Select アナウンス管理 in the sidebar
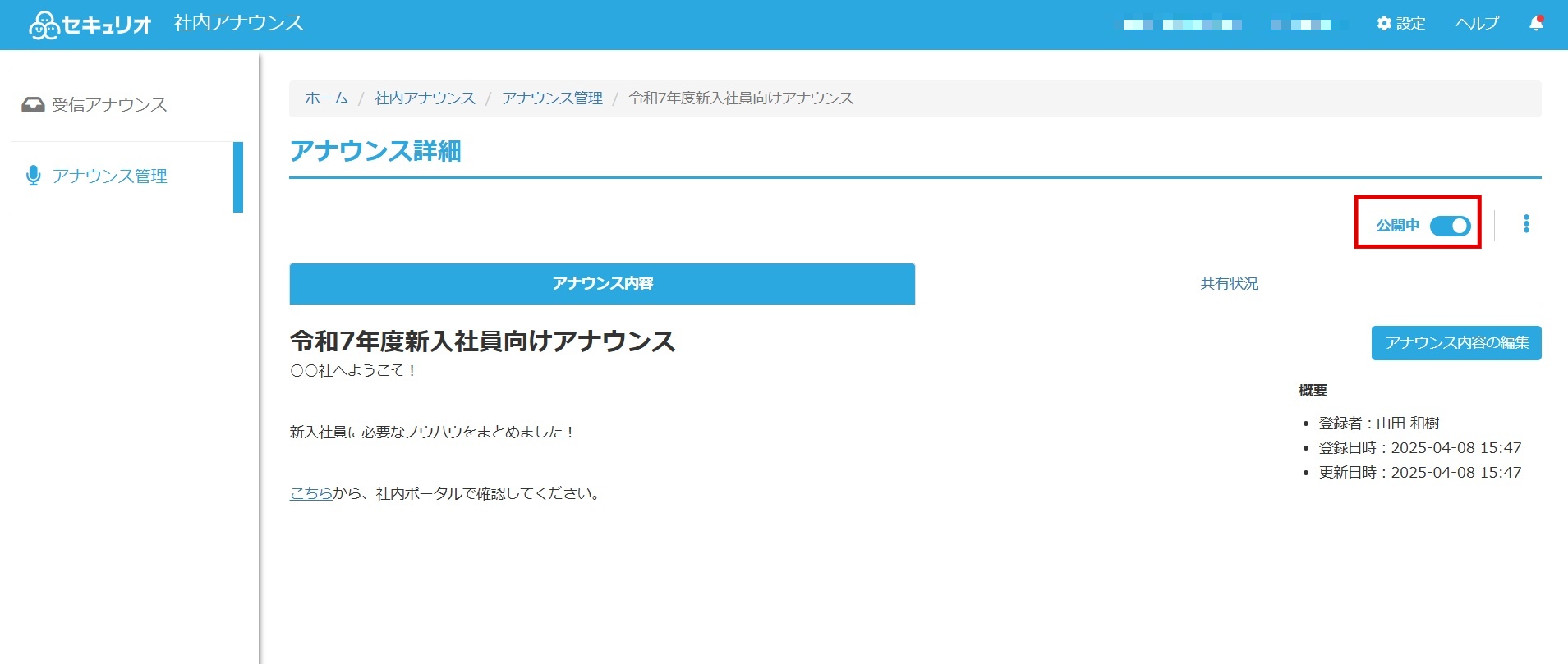Image resolution: width=1568 pixels, height=664 pixels. coord(127,176)
